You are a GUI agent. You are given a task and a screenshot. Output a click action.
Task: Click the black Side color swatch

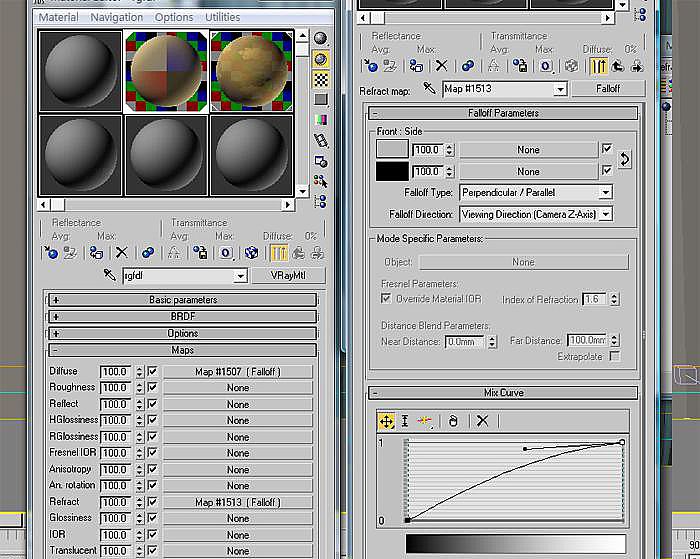392,171
